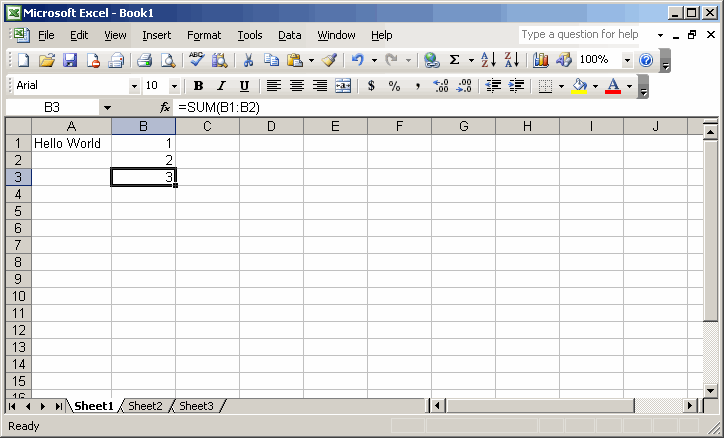
Task: Click Merge and Center icon
Action: pyautogui.click(x=343, y=86)
